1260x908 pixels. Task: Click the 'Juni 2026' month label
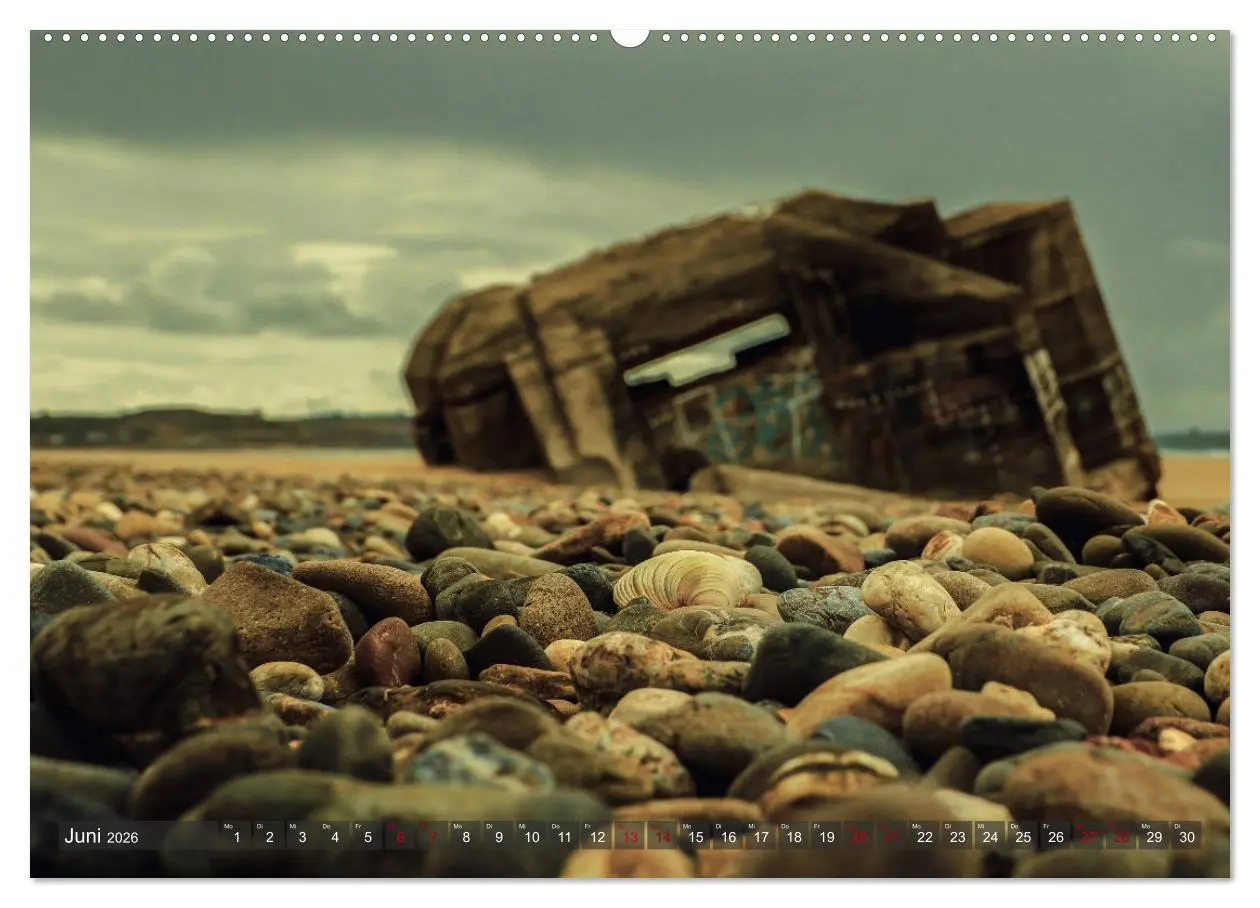[x=101, y=837]
